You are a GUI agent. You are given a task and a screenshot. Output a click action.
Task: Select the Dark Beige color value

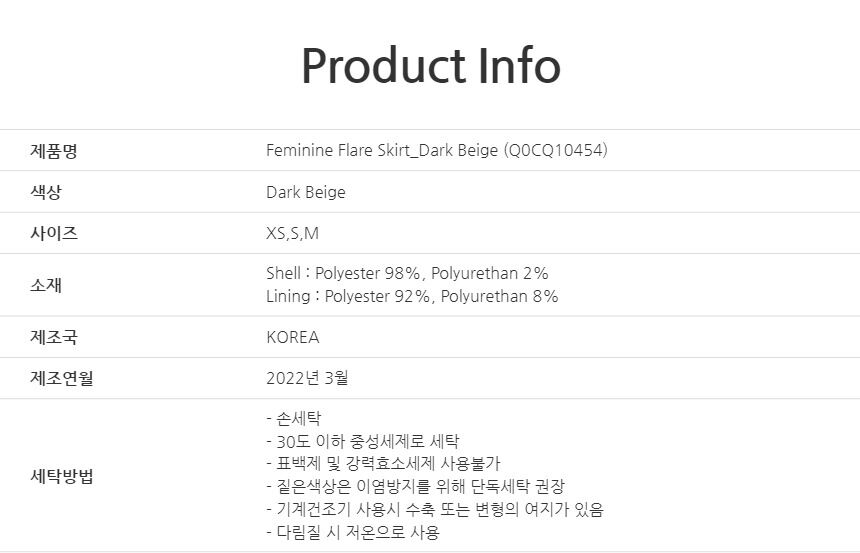pyautogui.click(x=306, y=192)
